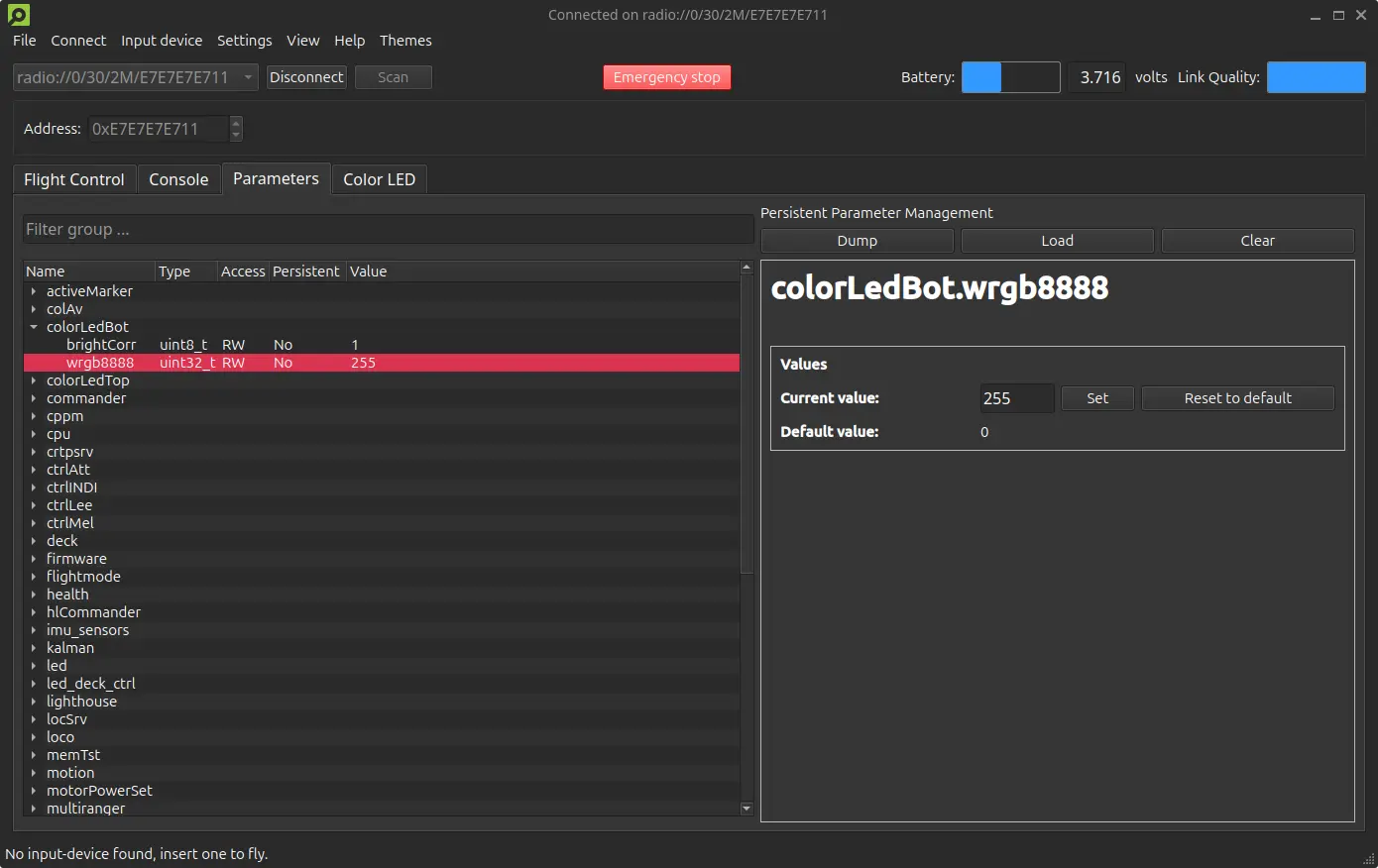1378x868 pixels.
Task: Expand the lighthouse parameter group
Action: [x=31, y=701]
